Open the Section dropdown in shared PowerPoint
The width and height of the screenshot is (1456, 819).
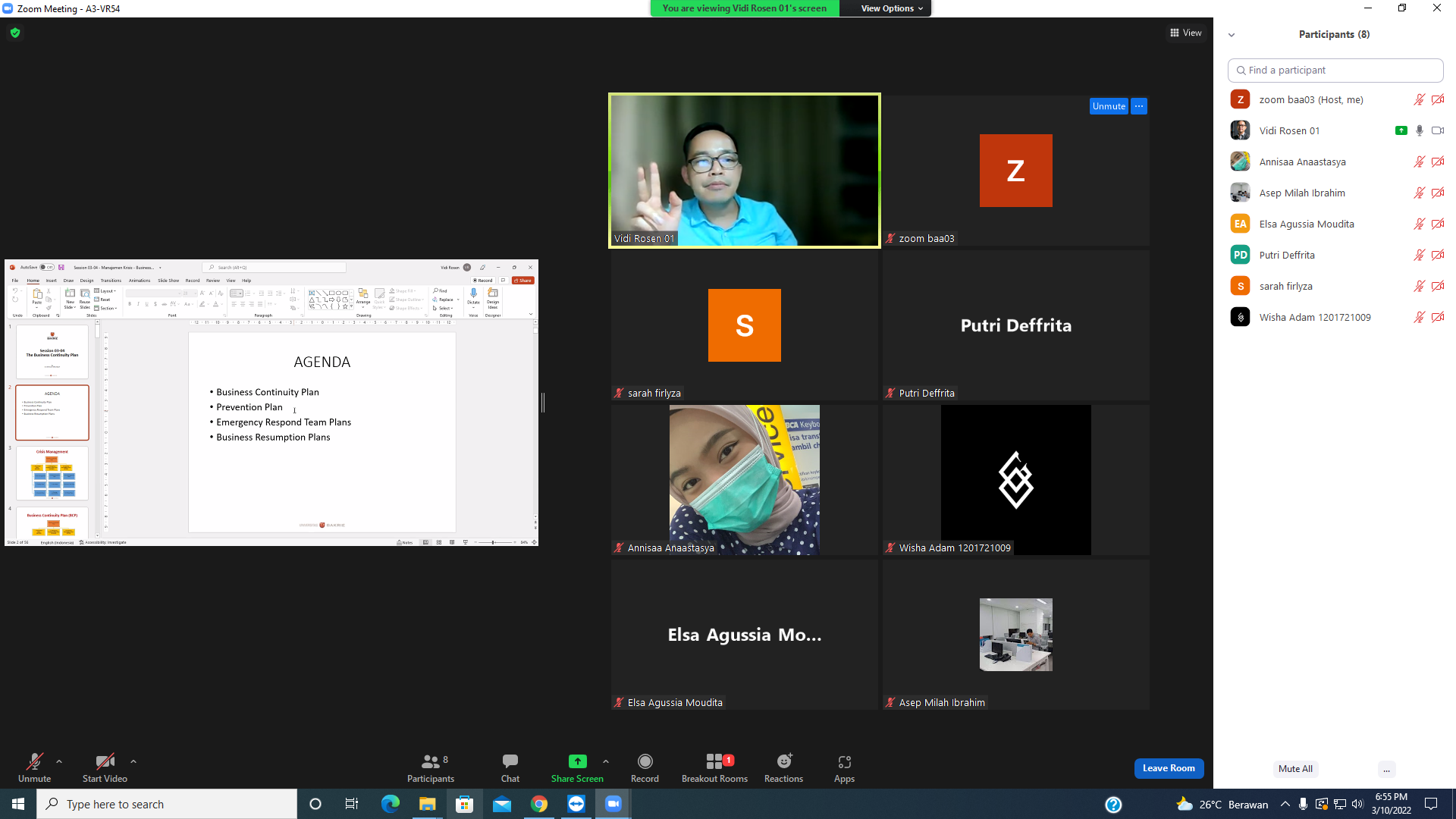click(105, 309)
